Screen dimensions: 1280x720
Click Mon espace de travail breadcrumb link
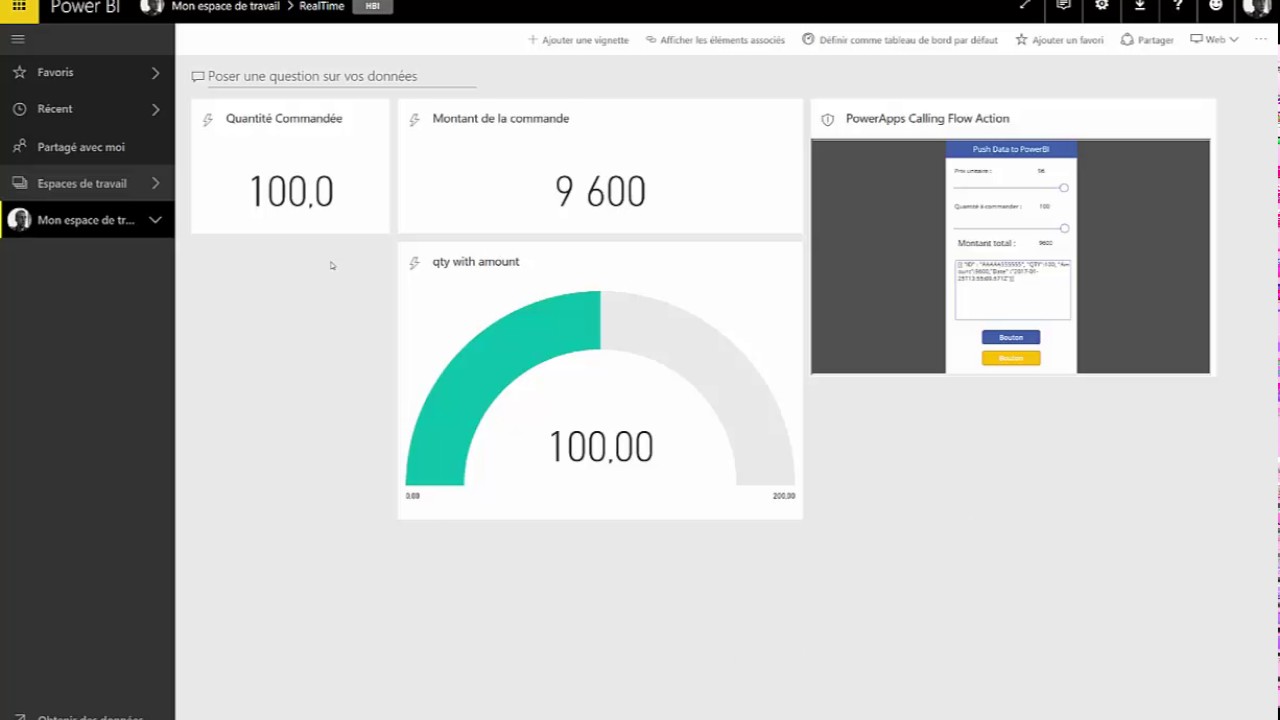coord(225,6)
